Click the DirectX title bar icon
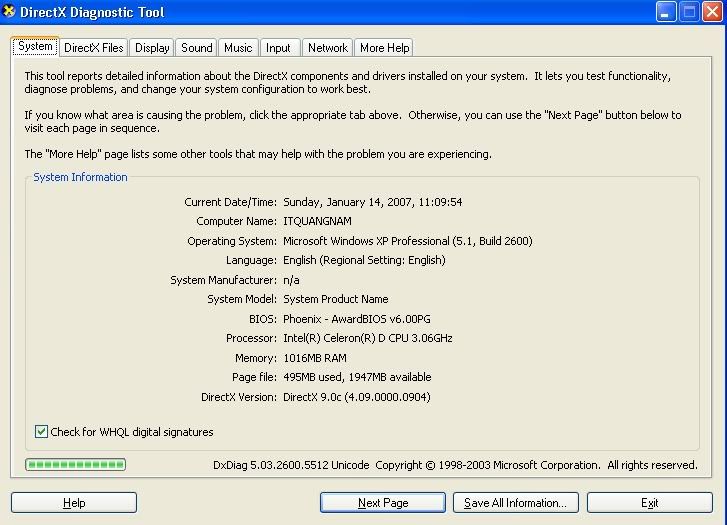The height and width of the screenshot is (525, 727). click(9, 11)
